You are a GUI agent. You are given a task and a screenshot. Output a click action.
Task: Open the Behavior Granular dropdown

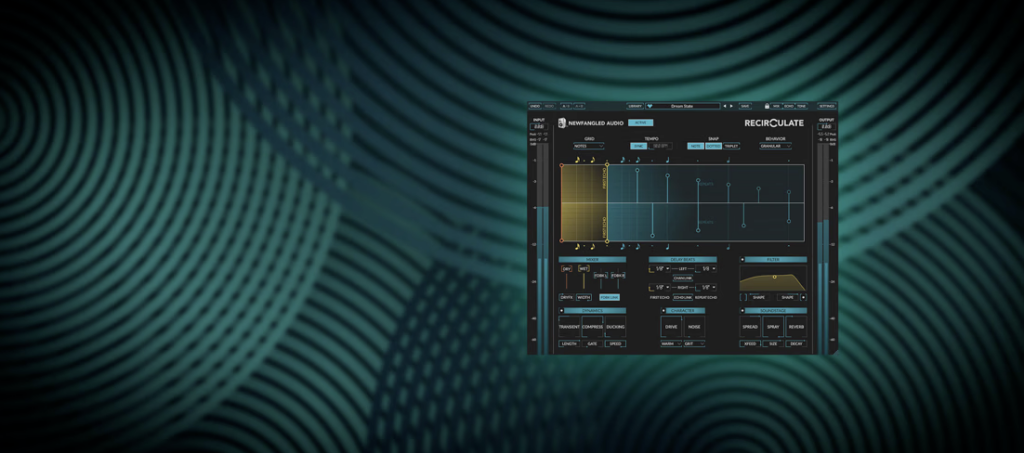pos(776,146)
